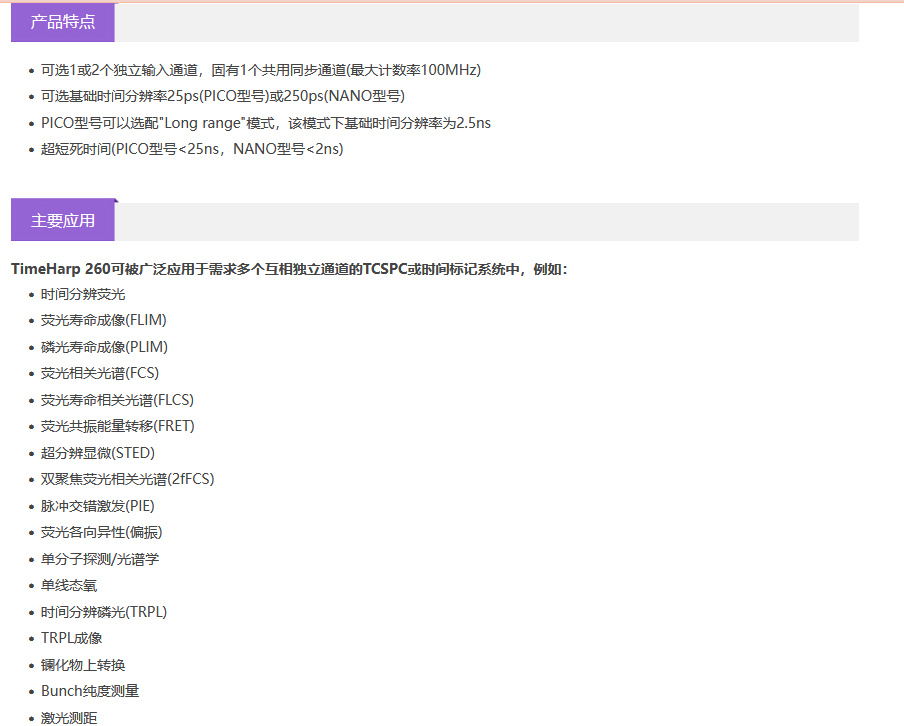Select the line mentioning 基础时间分辨率25ps
Screen dimensions: 904x726
(x=222, y=96)
